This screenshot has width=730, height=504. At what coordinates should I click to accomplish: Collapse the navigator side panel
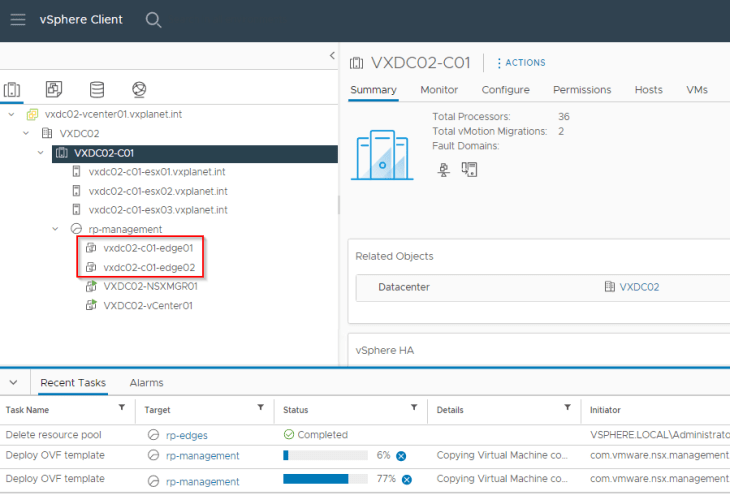coord(332,55)
